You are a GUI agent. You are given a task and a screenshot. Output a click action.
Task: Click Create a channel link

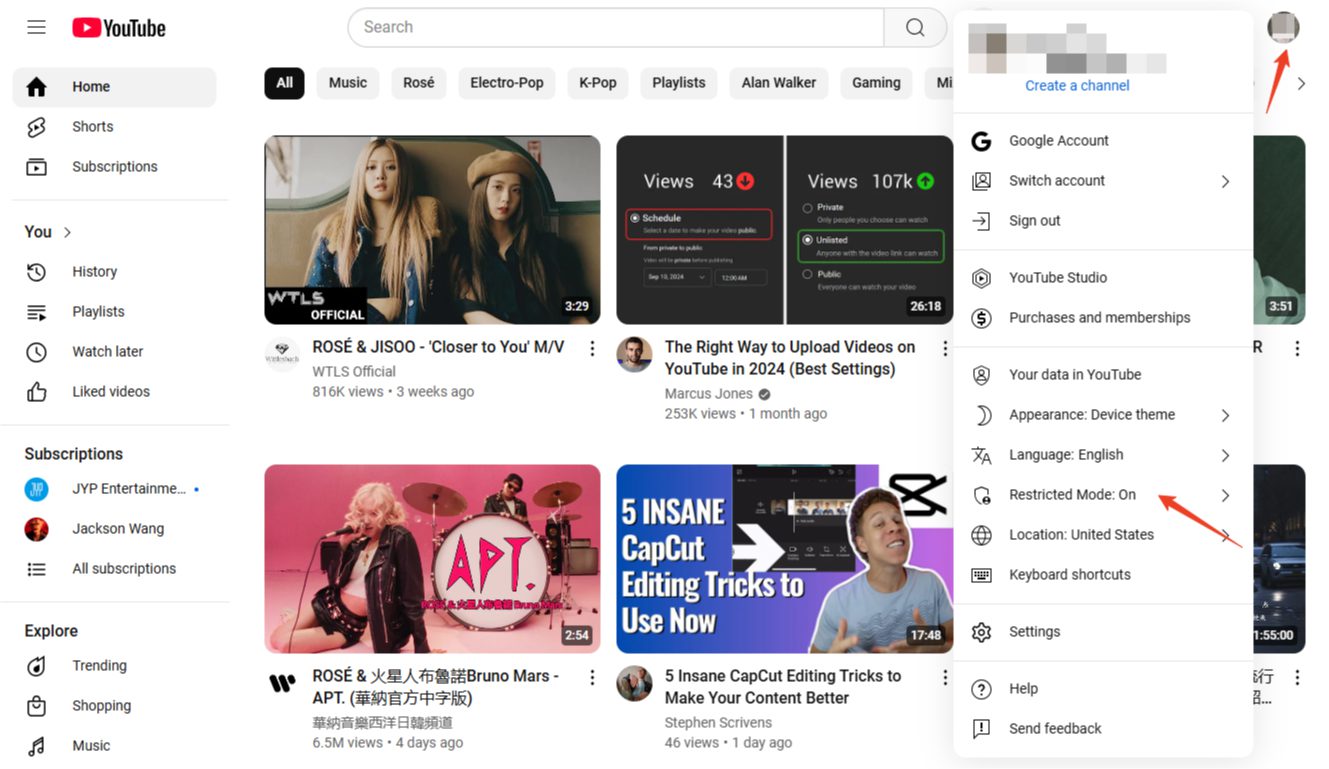click(1077, 86)
